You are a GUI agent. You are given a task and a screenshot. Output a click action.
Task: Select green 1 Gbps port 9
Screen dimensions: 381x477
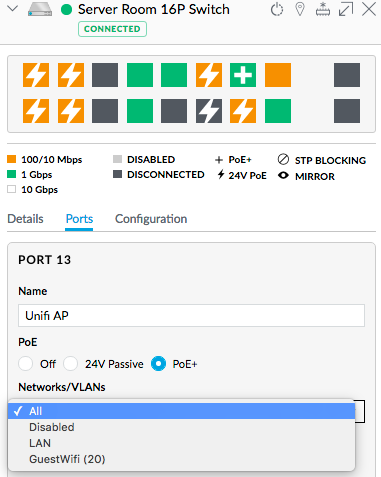(174, 75)
